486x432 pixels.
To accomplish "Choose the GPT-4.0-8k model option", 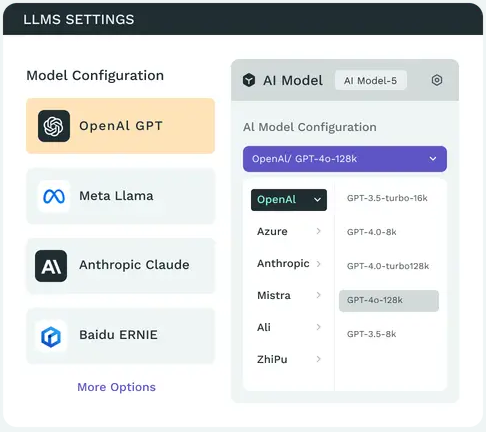I will [372, 232].
